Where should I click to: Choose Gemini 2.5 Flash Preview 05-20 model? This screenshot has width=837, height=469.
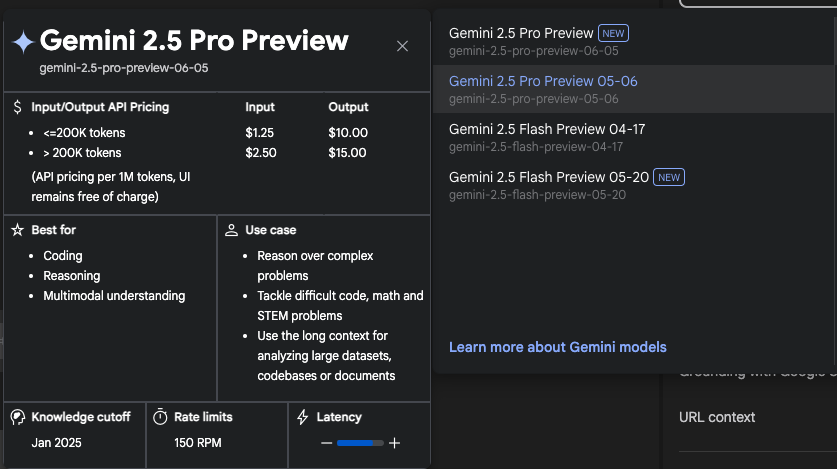coord(633,185)
